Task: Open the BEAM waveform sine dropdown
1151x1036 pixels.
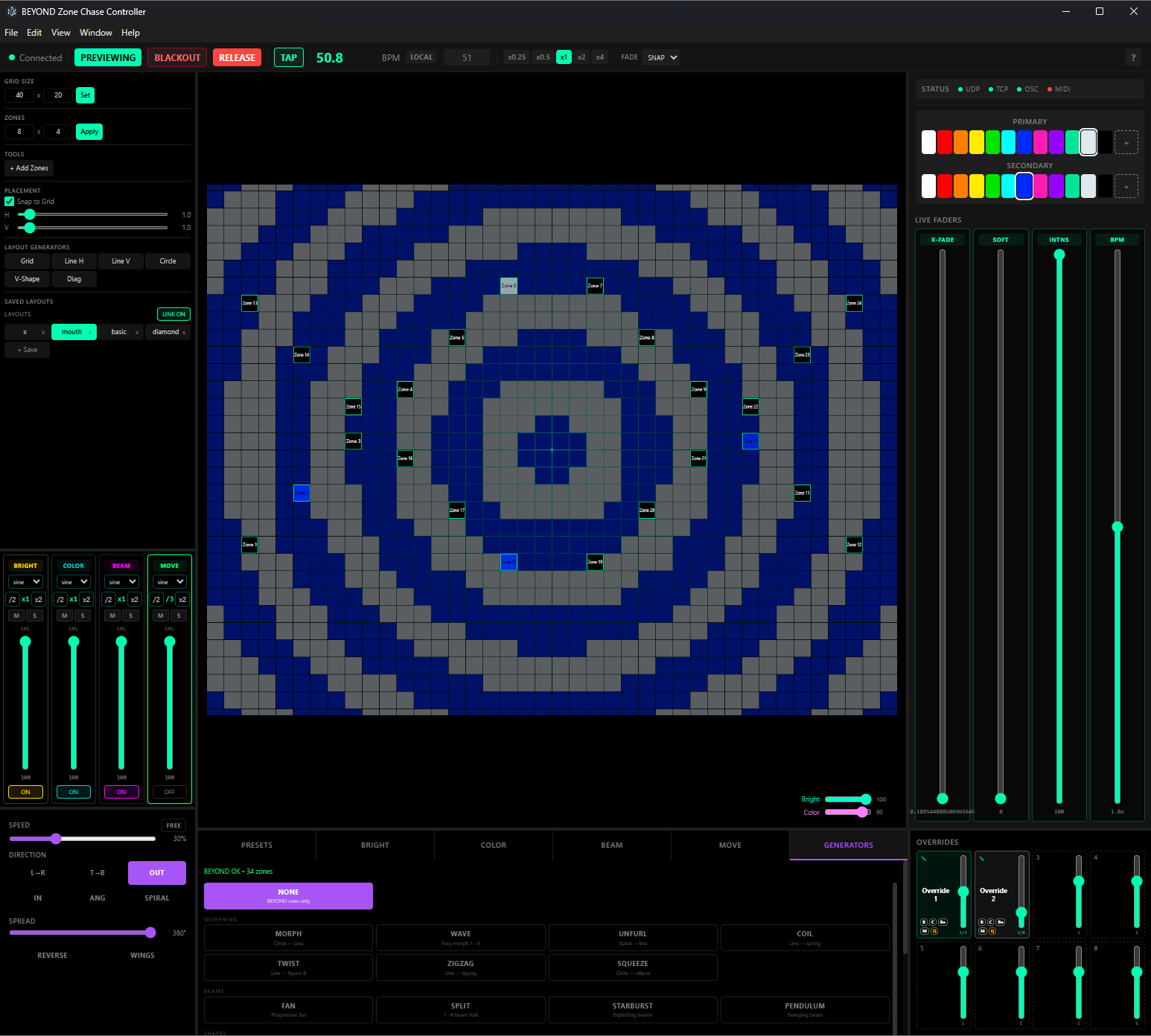Action: (x=121, y=582)
